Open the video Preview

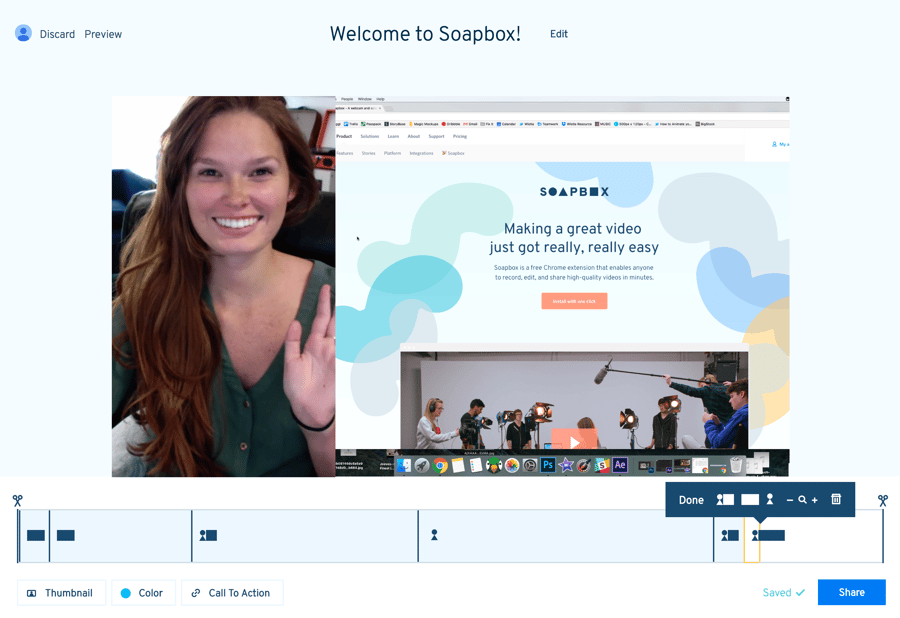pyautogui.click(x=103, y=34)
